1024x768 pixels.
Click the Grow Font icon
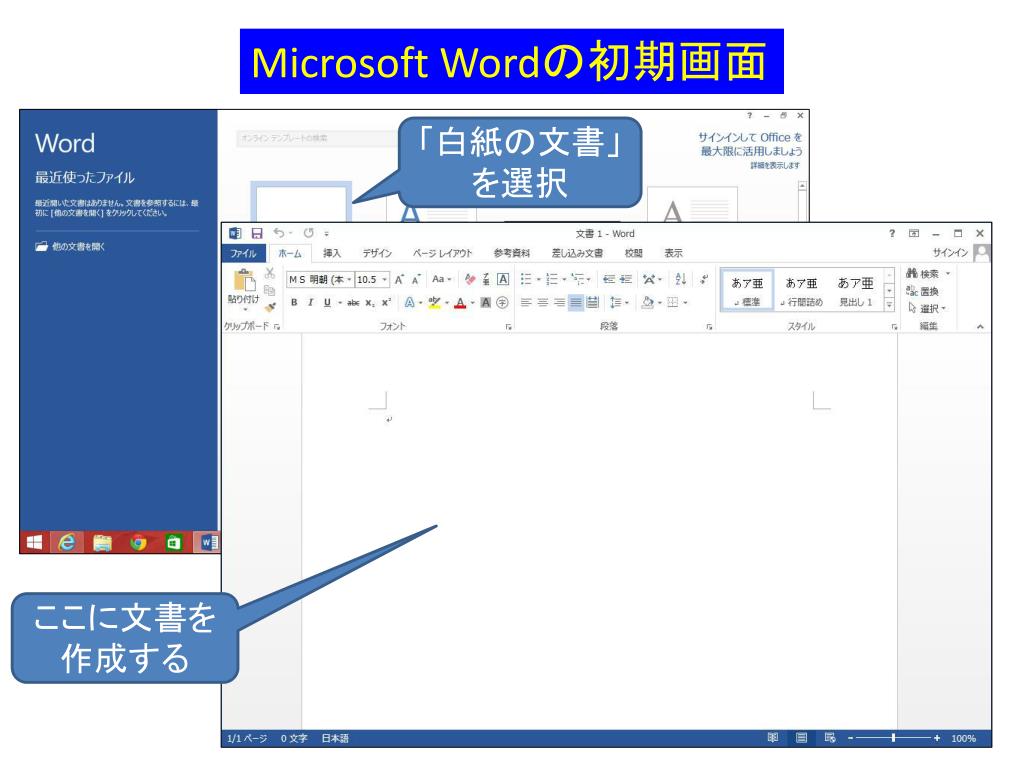pos(399,280)
